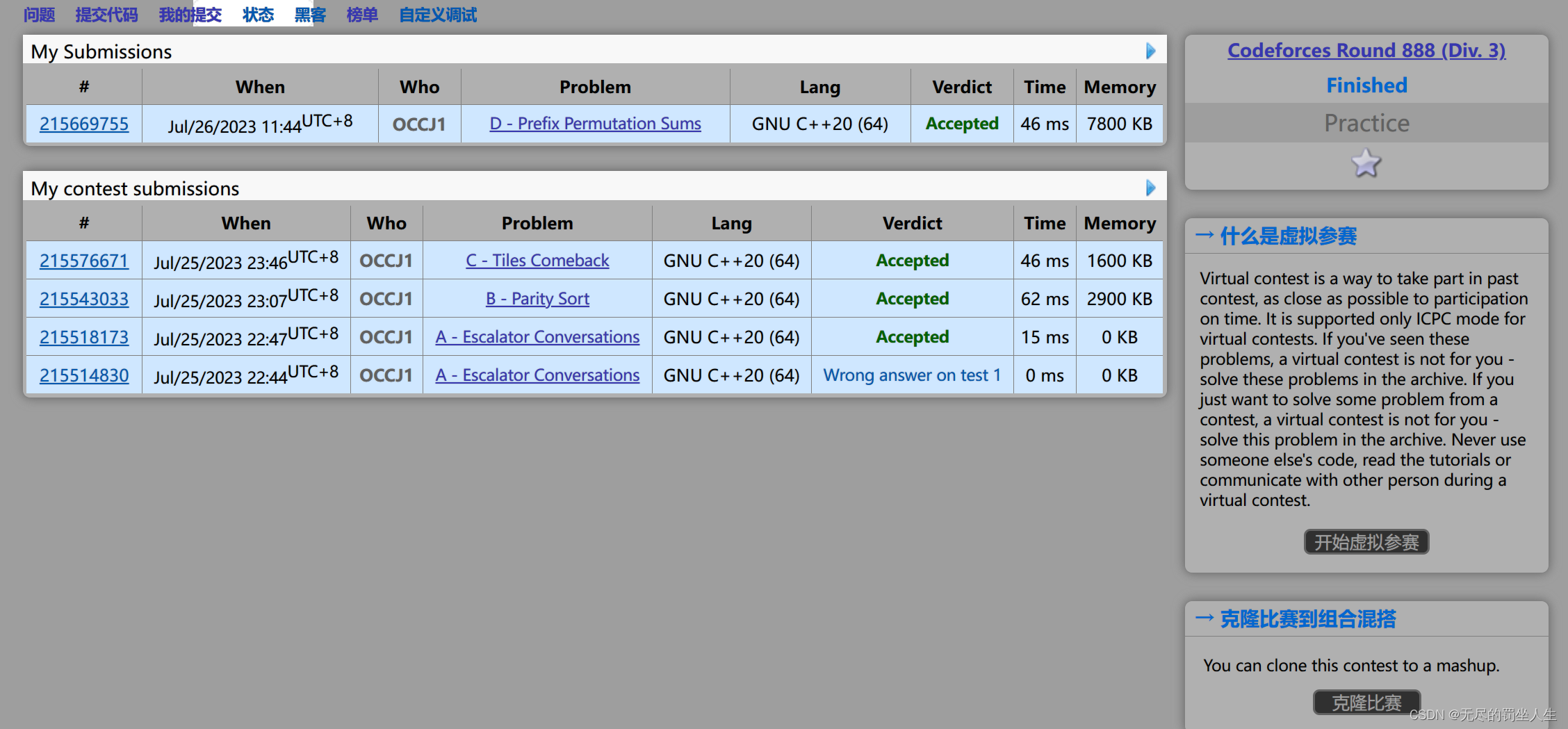Click the 开始虚拟参赛 button
This screenshot has height=729, width=1568.
(x=1366, y=542)
